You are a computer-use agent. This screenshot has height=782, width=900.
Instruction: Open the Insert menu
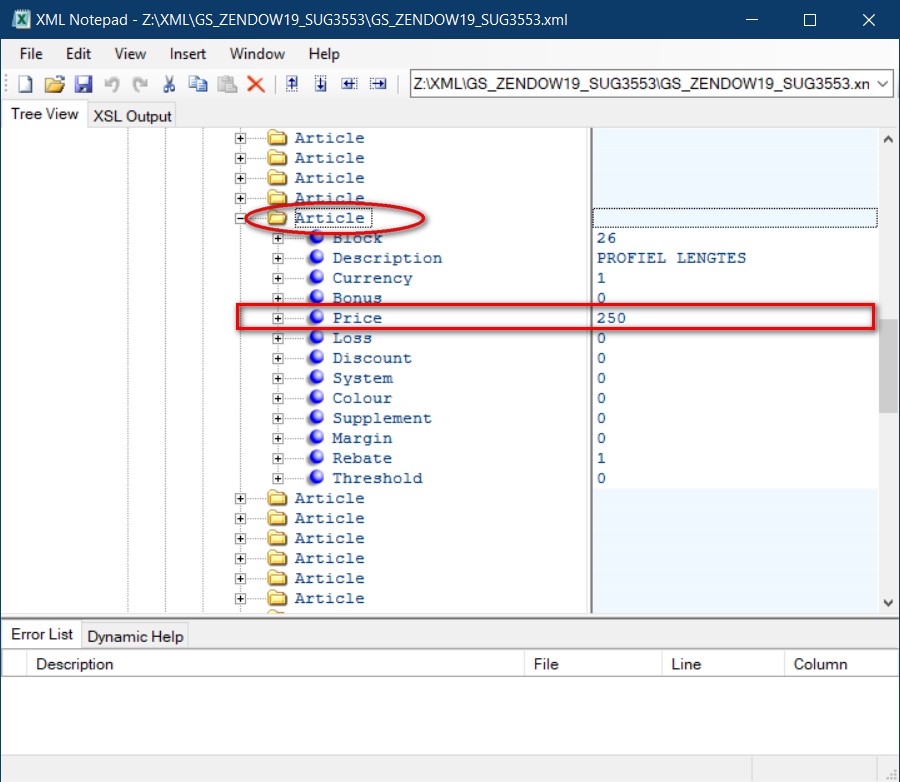[188, 54]
